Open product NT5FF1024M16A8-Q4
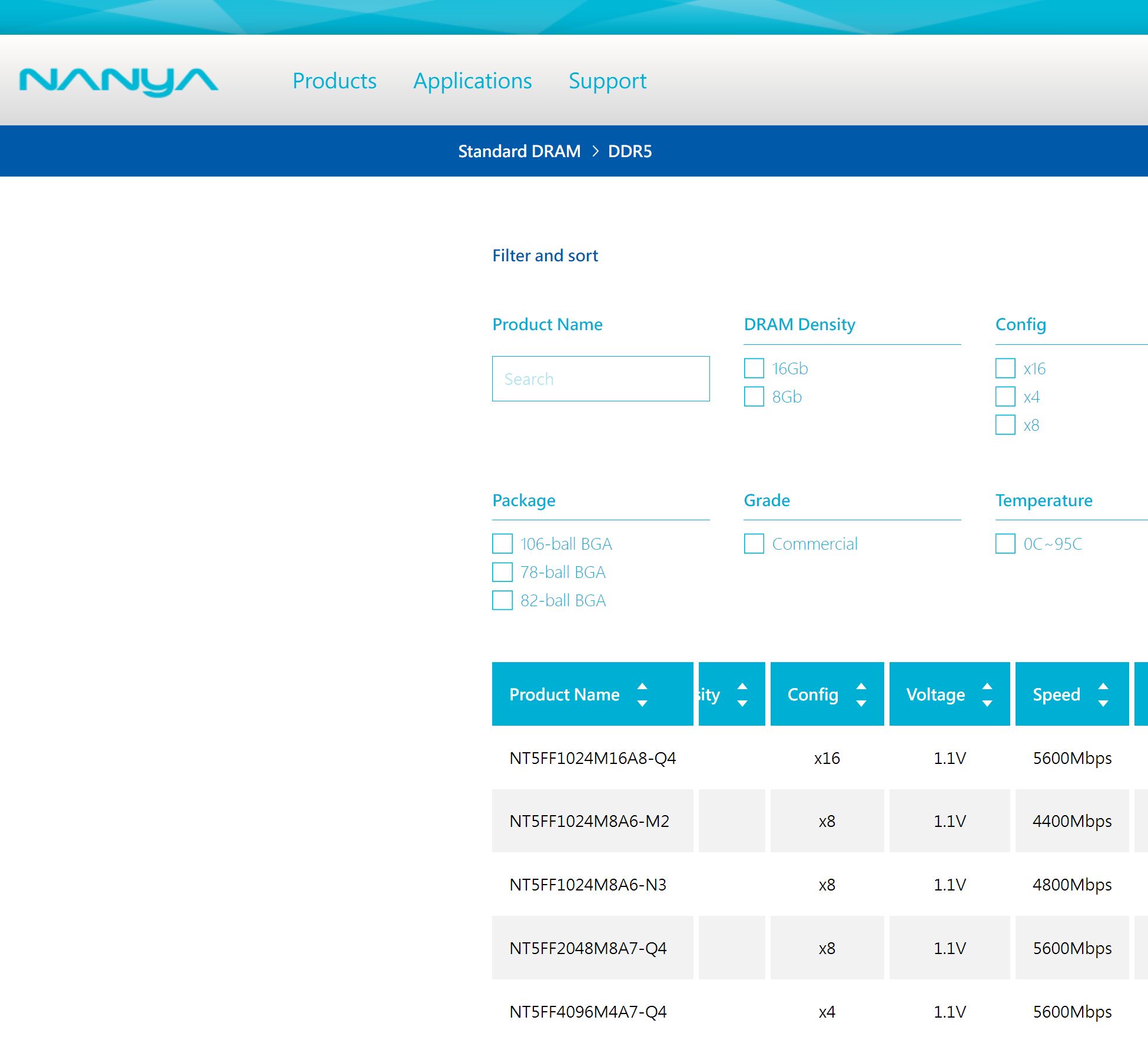1148x1060 pixels. pos(592,758)
